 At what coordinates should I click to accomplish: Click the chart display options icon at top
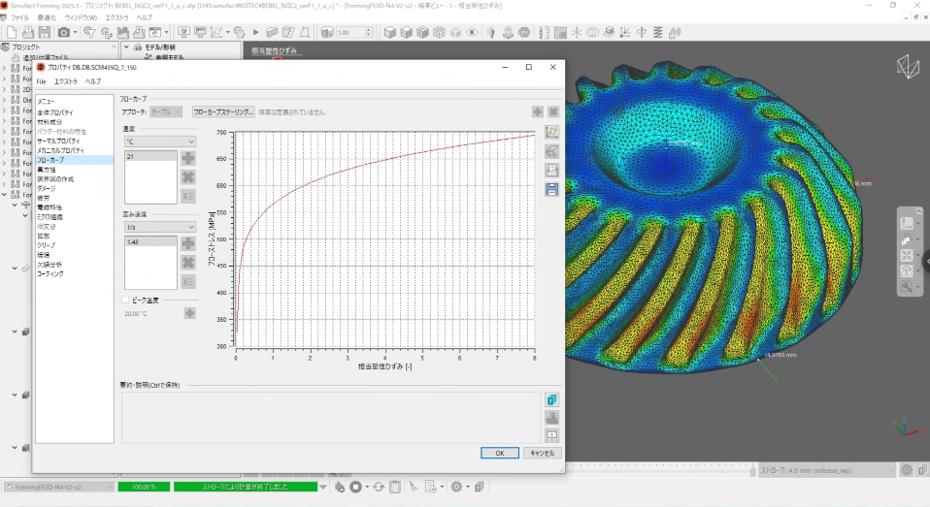pyautogui.click(x=552, y=132)
